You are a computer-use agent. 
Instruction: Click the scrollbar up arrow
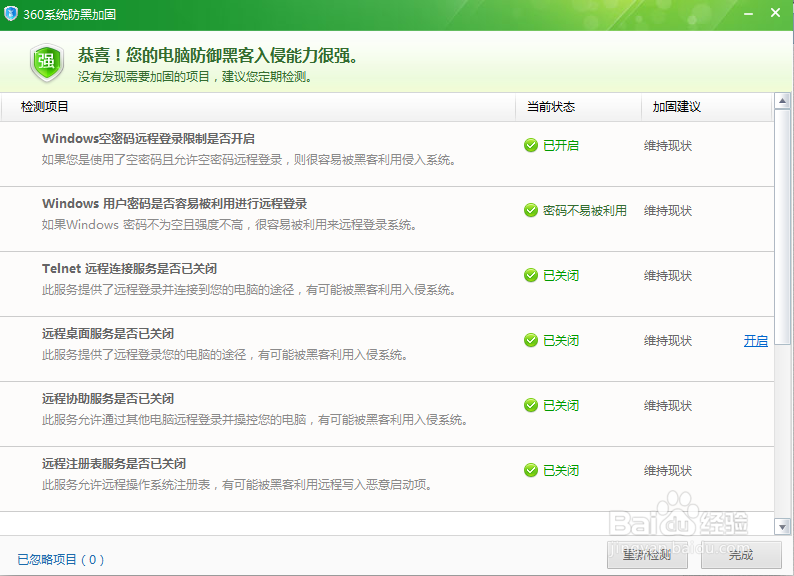tap(782, 101)
